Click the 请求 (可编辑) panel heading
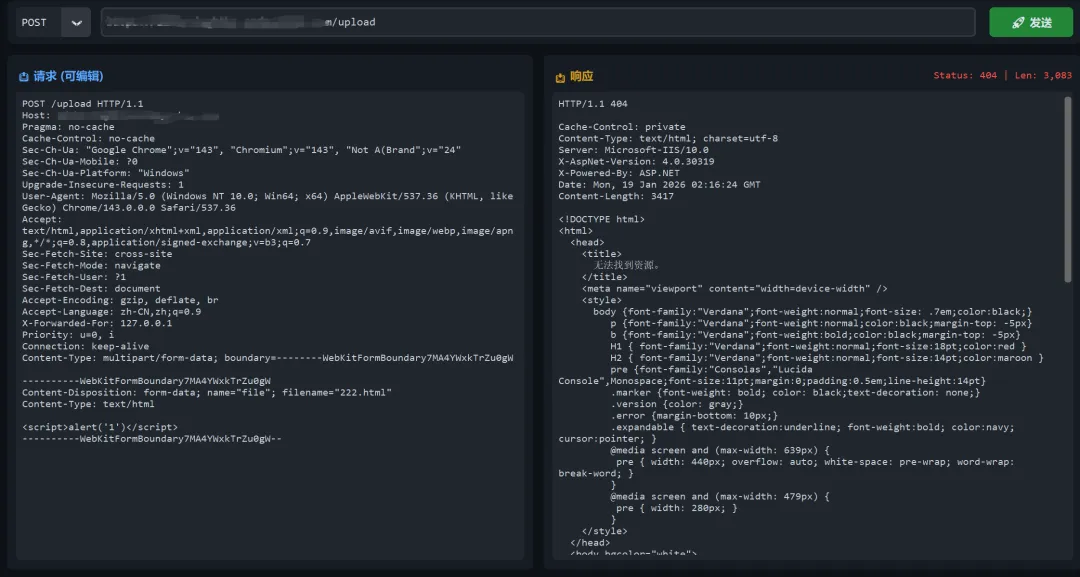This screenshot has height=577, width=1080. [68, 76]
